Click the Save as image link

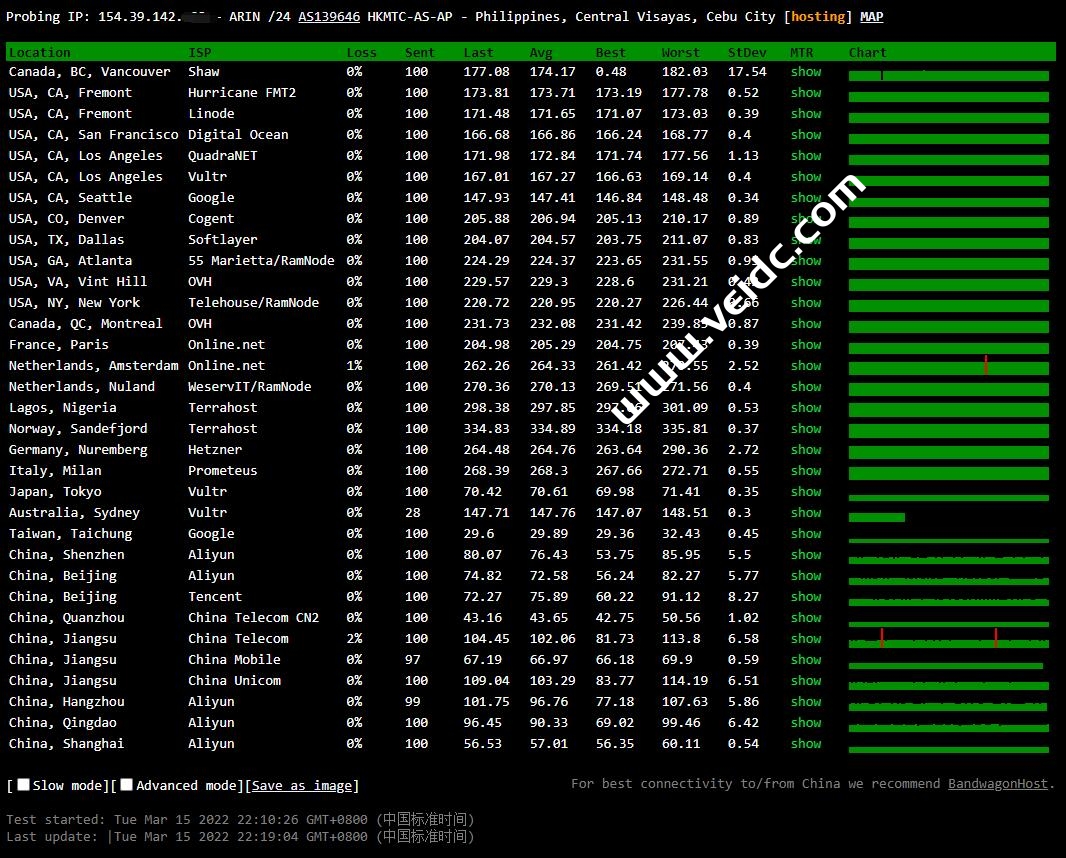[x=302, y=785]
